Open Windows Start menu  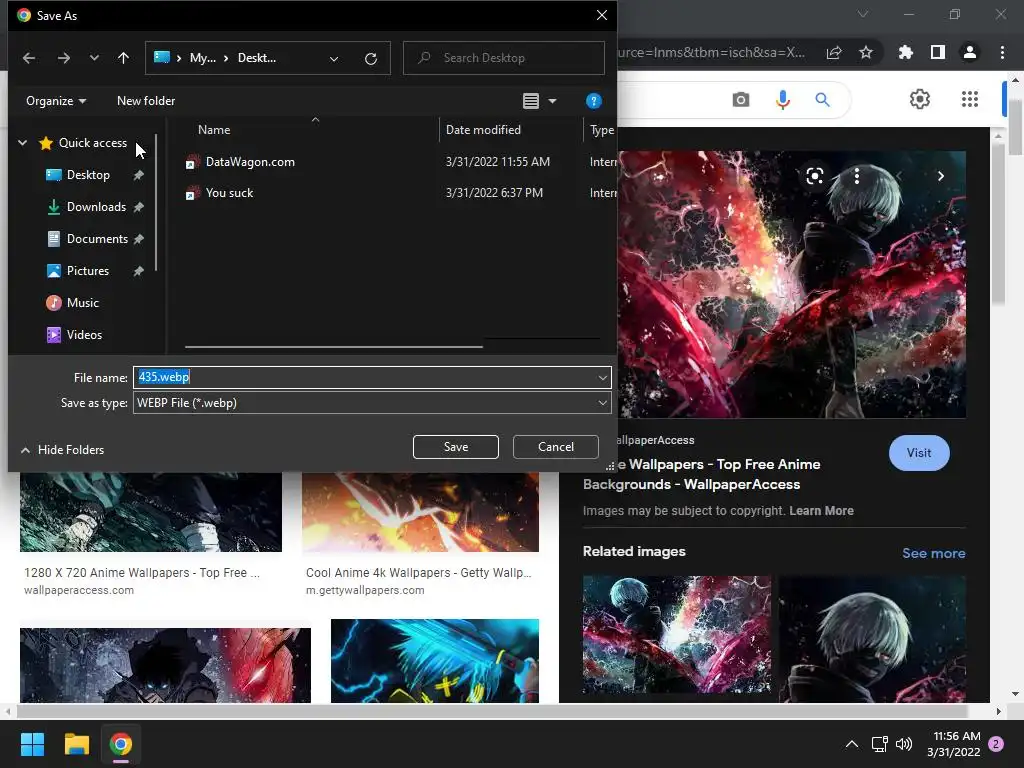32,744
